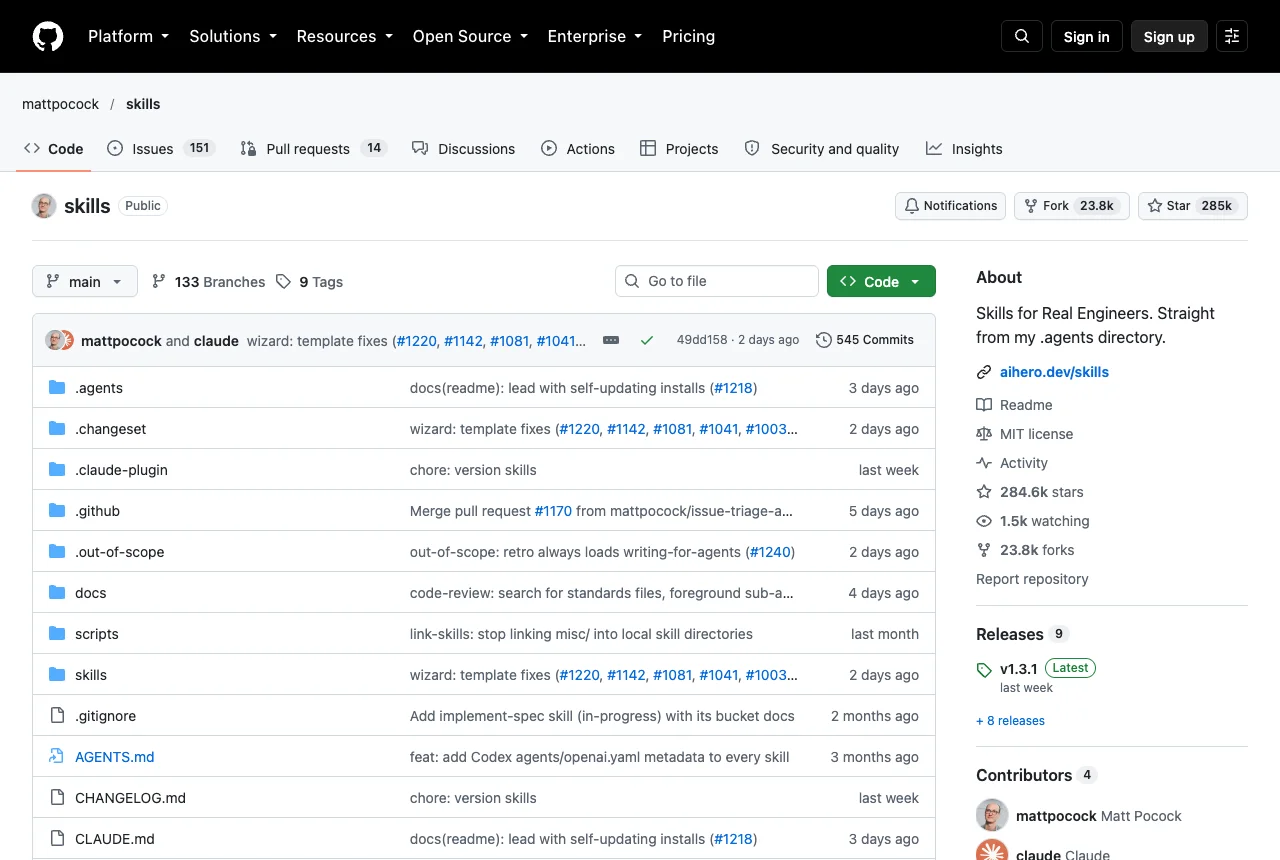Expand the Open Source header menu
The image size is (1280, 860).
point(470,36)
